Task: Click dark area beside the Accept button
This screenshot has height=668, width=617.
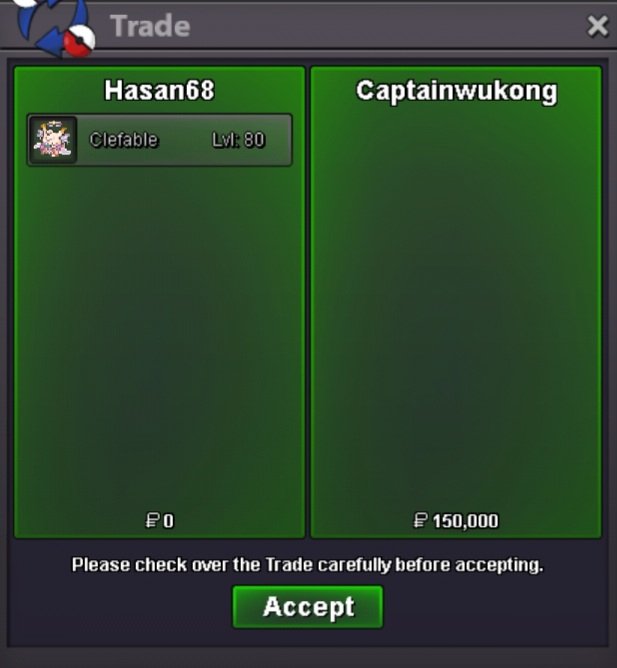Action: 494,607
